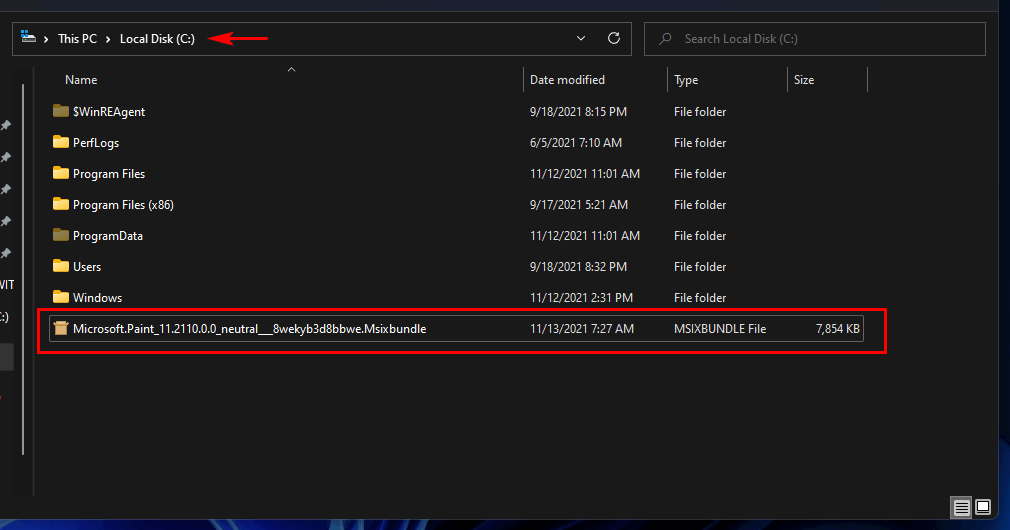Select the Windows folder name
The width and height of the screenshot is (1010, 530).
click(97, 298)
